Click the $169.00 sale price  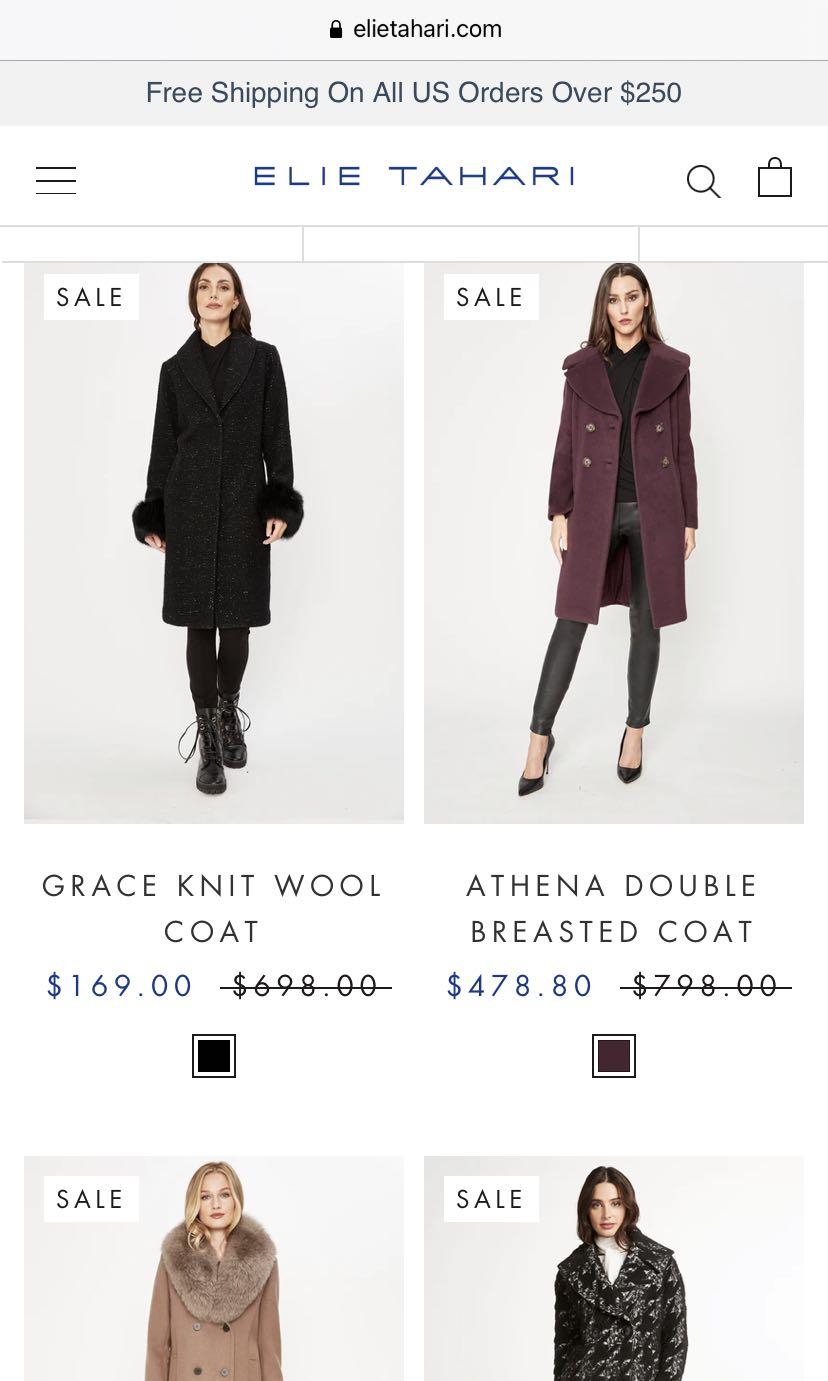point(120,986)
